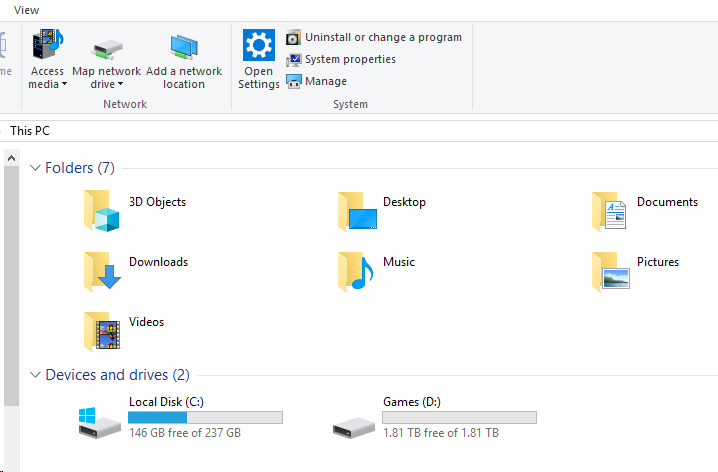Click the Desktop folder name
The height and width of the screenshot is (472, 718).
[x=404, y=202]
